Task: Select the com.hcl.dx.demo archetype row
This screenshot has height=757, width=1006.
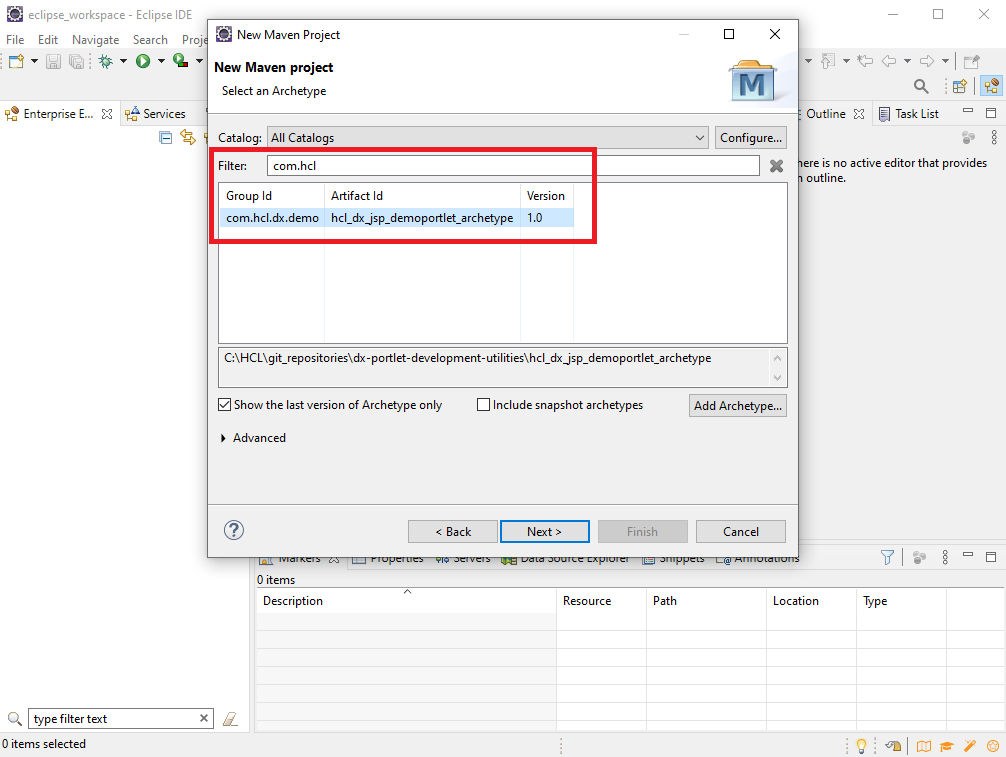Action: [396, 218]
